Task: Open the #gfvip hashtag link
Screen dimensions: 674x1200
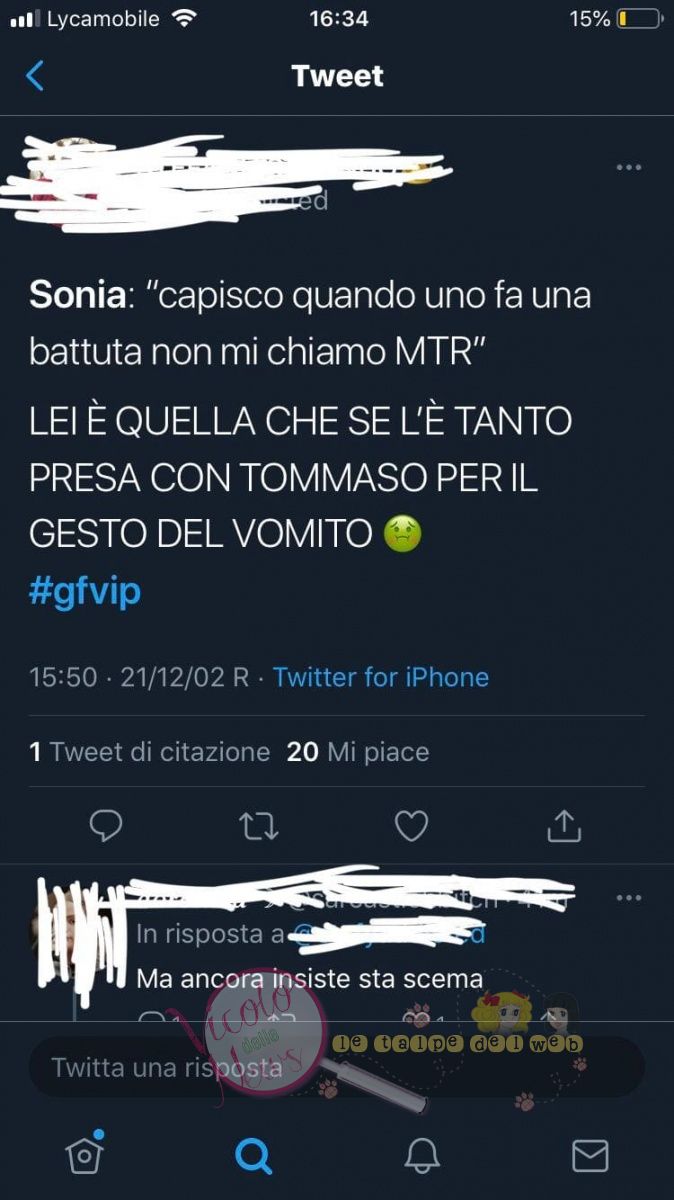Action: 85,591
